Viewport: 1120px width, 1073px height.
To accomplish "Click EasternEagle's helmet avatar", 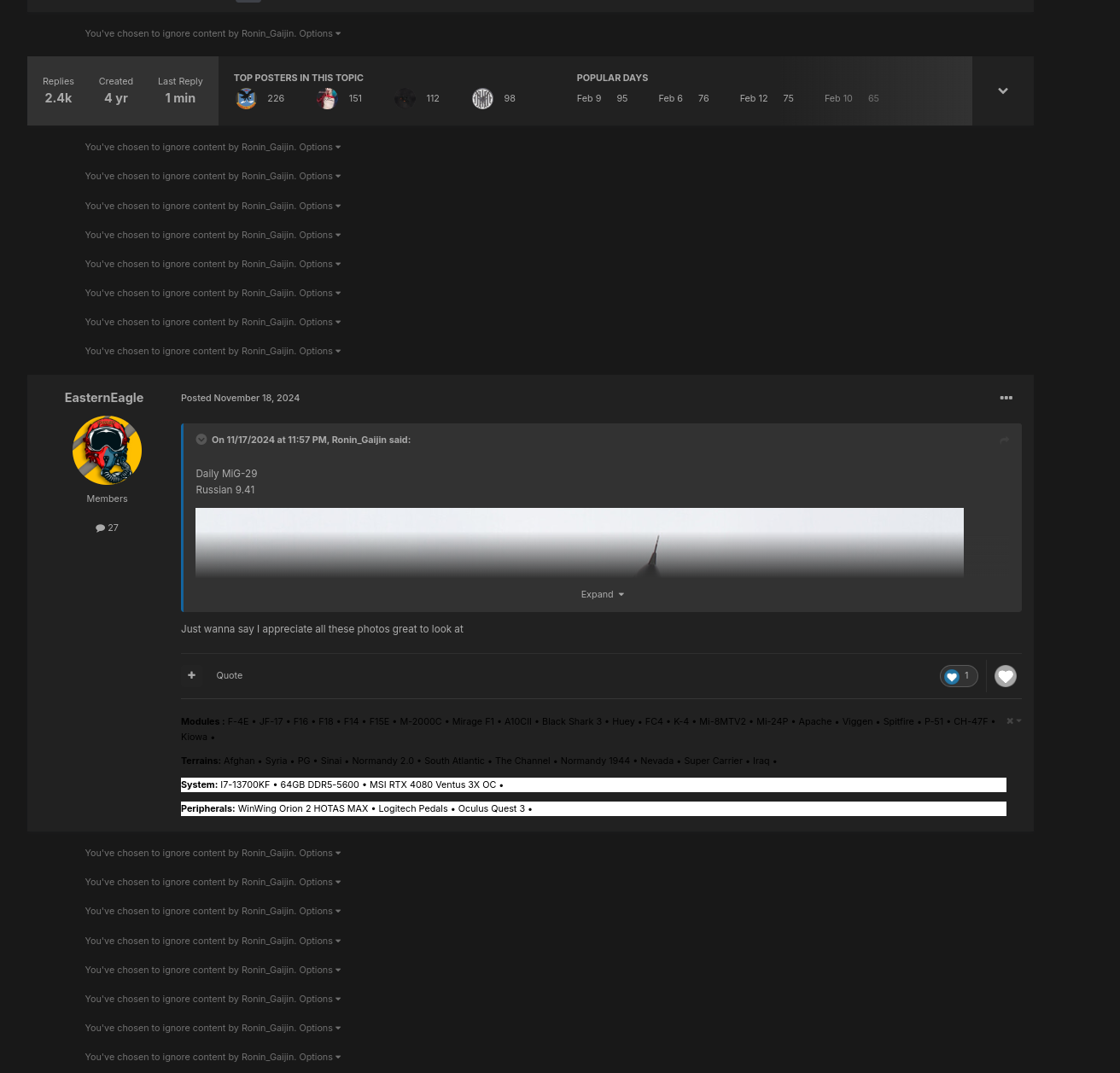I will (107, 450).
